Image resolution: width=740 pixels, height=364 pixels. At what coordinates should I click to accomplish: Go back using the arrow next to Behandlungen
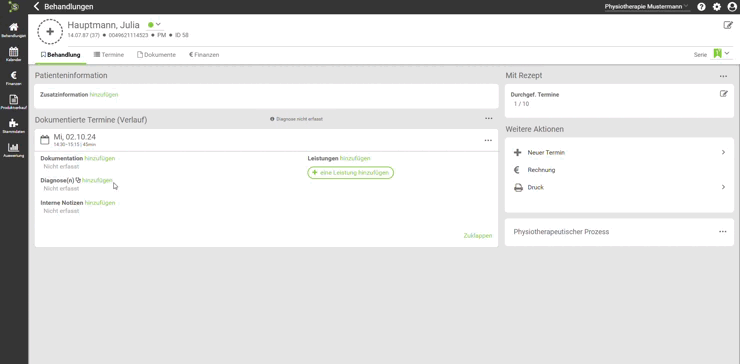pyautogui.click(x=36, y=7)
